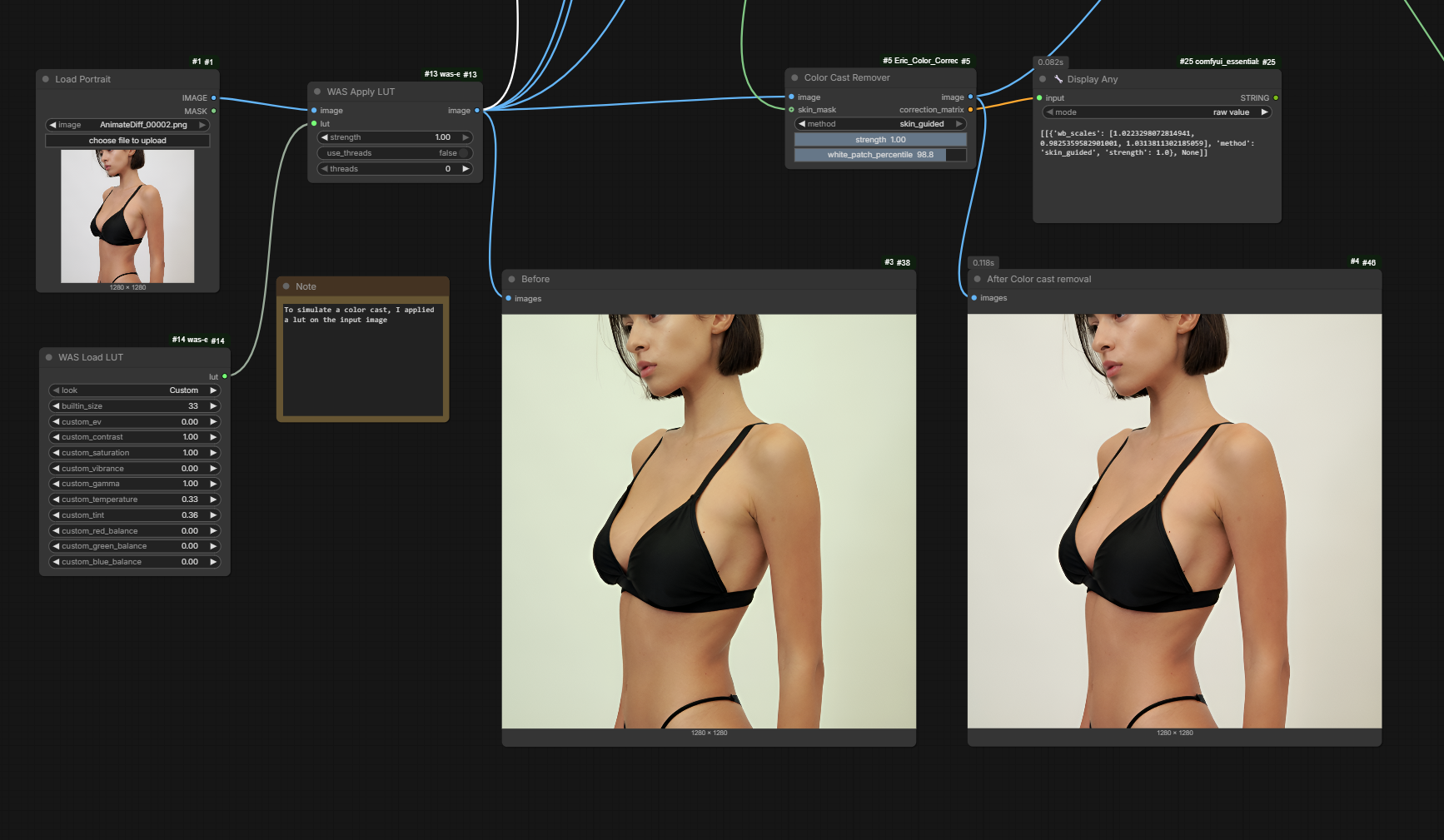Increase custom_saturation with right arrow

(x=213, y=453)
